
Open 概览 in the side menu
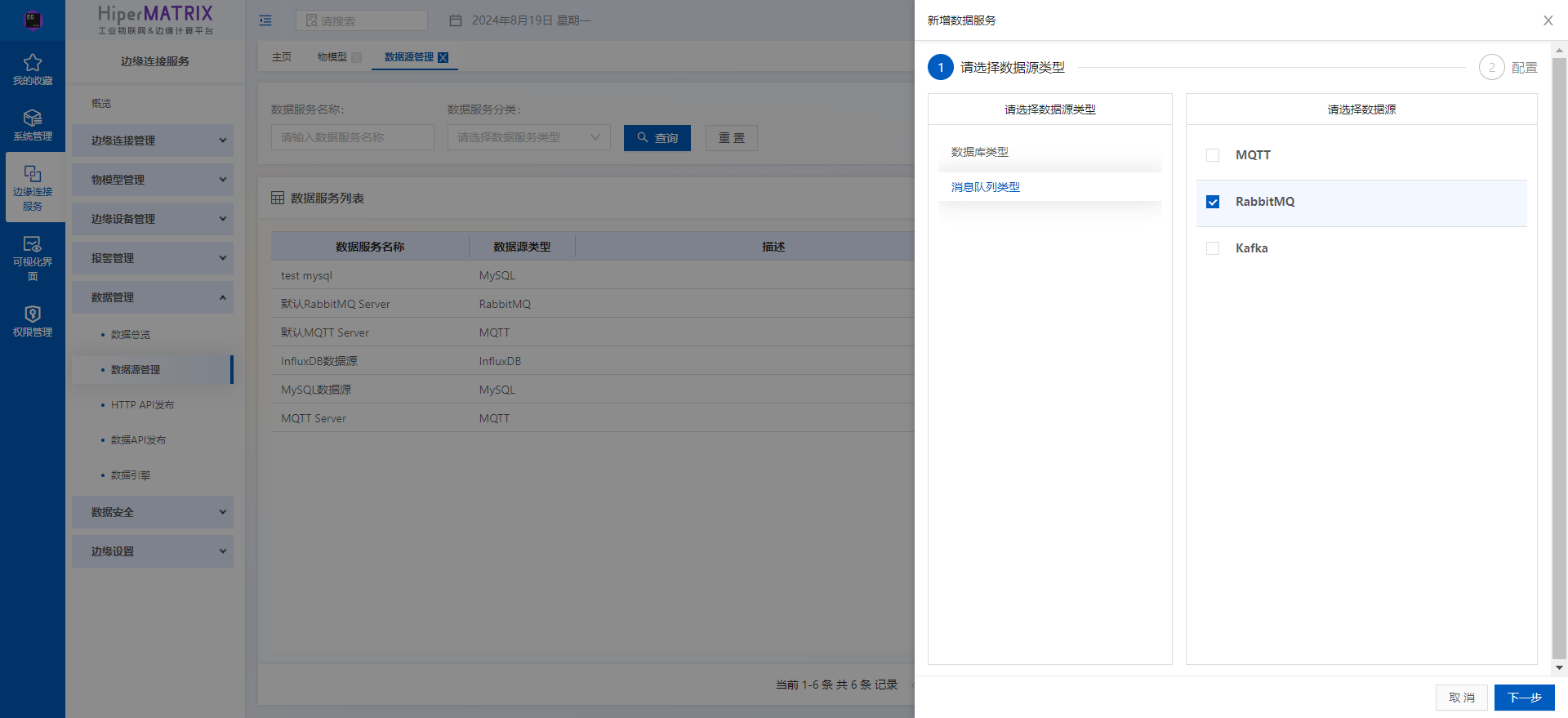click(101, 104)
